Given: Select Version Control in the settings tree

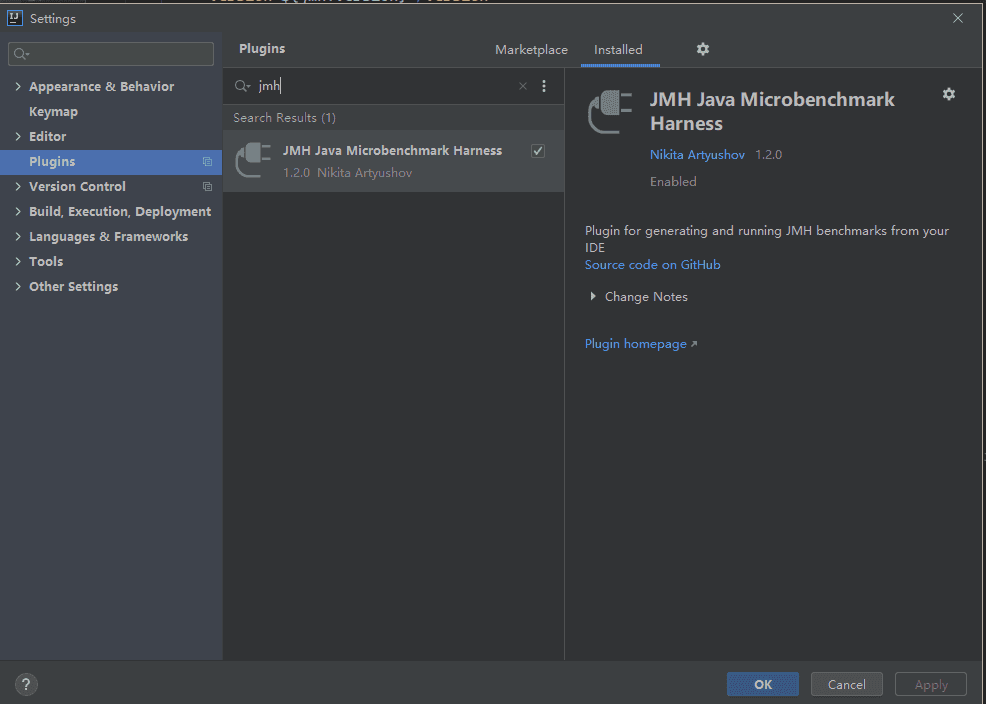Looking at the screenshot, I should point(77,187).
